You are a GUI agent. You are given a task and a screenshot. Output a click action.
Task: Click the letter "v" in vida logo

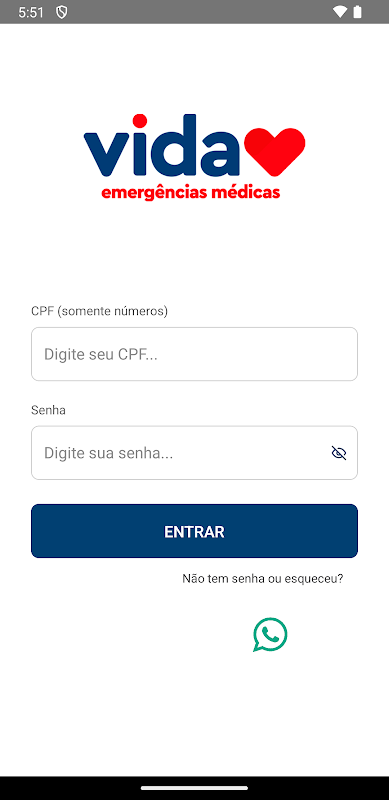[106, 153]
